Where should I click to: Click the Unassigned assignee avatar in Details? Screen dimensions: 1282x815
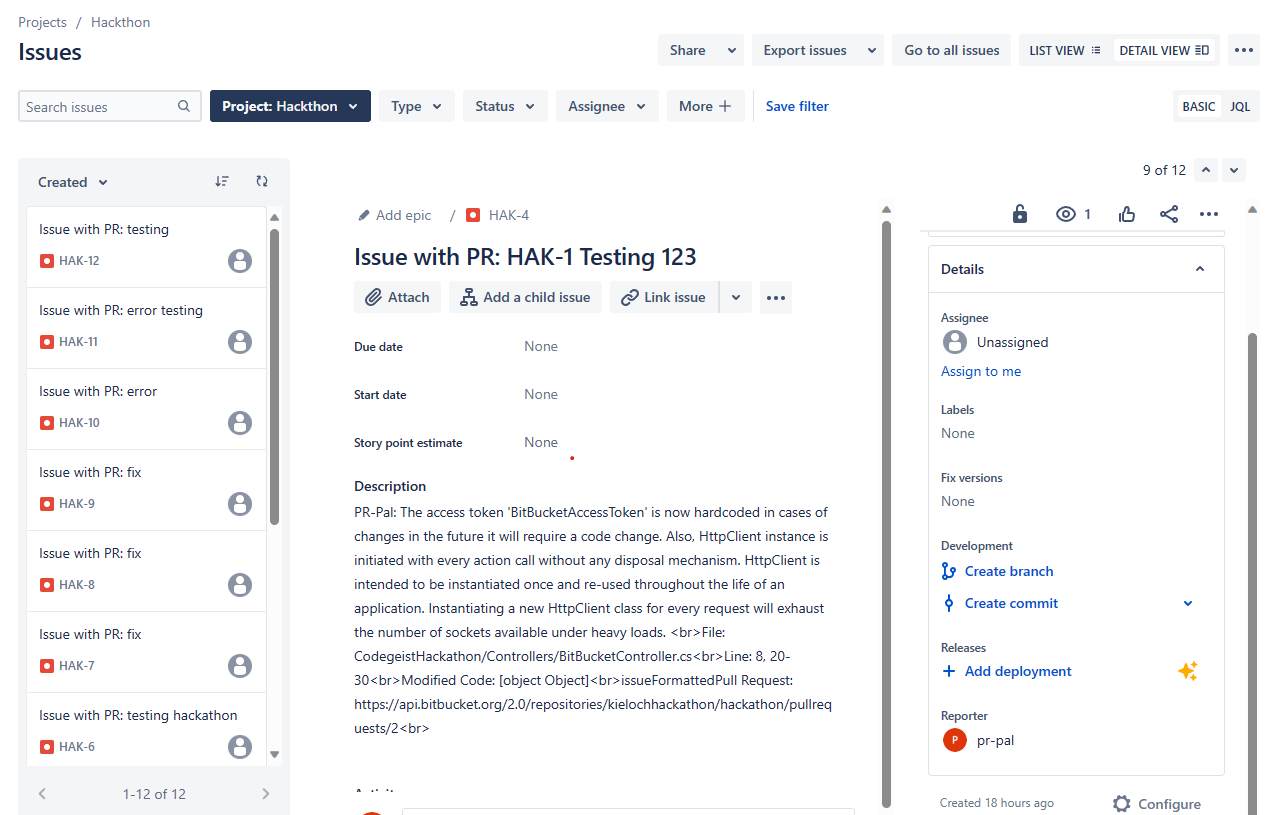pyautogui.click(x=955, y=342)
